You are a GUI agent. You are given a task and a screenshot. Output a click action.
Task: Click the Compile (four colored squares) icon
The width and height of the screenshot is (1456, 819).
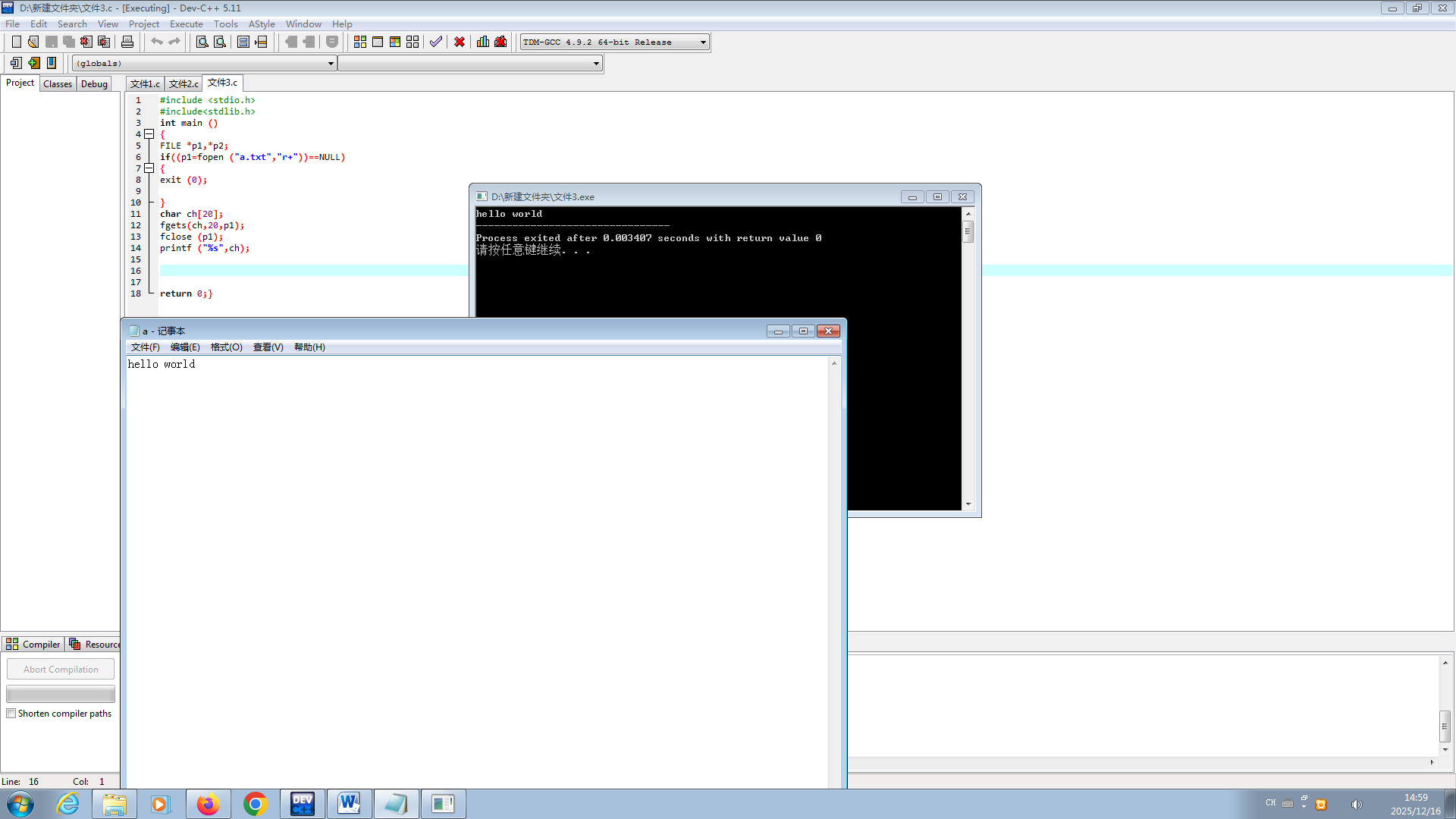point(360,42)
